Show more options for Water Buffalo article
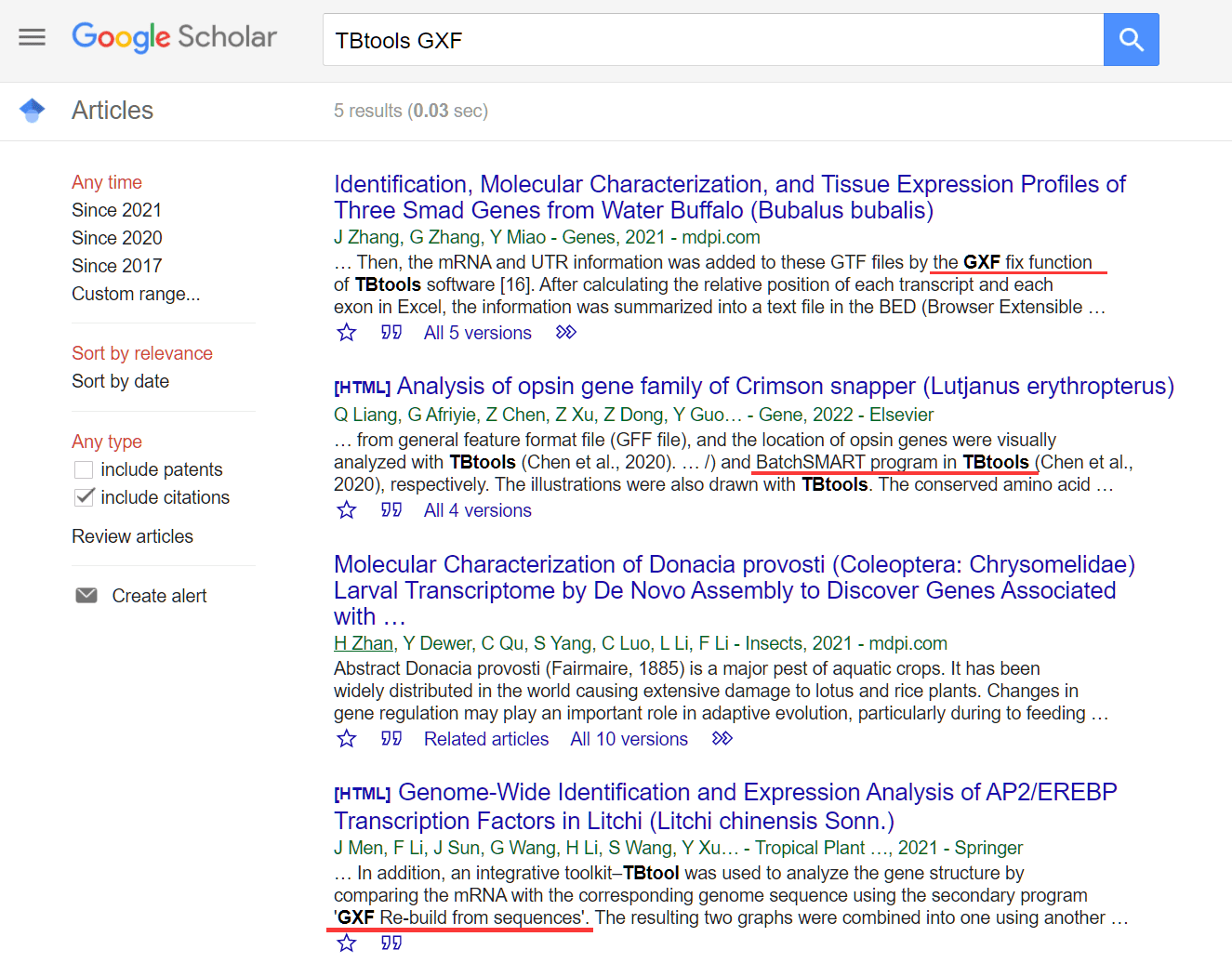Viewport: 1232px width, 963px height. point(565,333)
